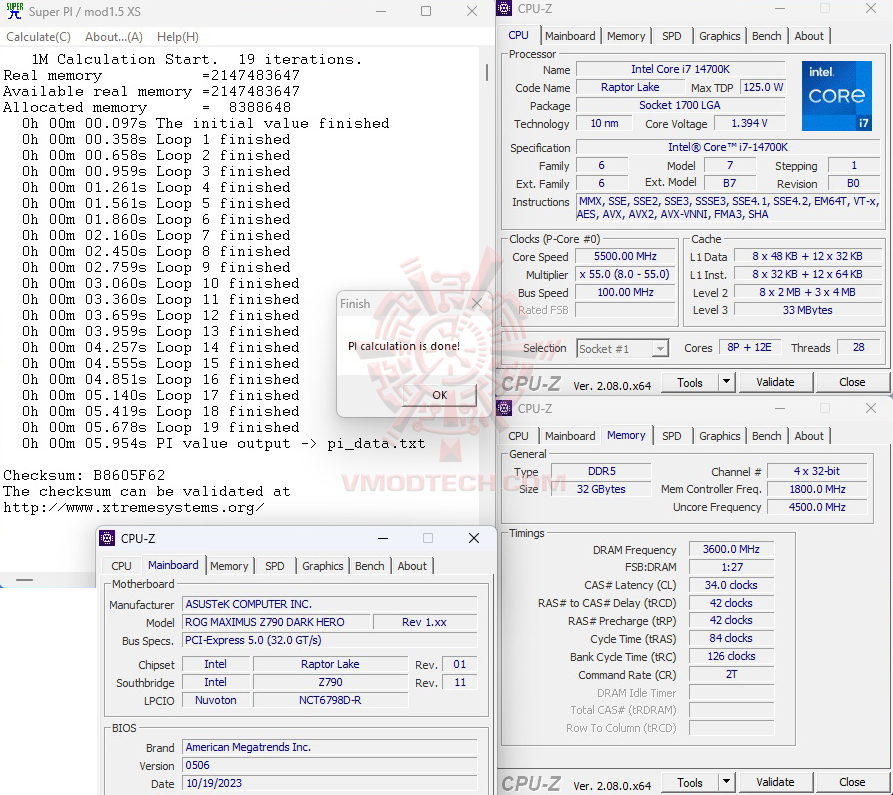Screen dimensions: 893x795
Task: Open the Help menu in Super PI
Action: pyautogui.click(x=177, y=36)
